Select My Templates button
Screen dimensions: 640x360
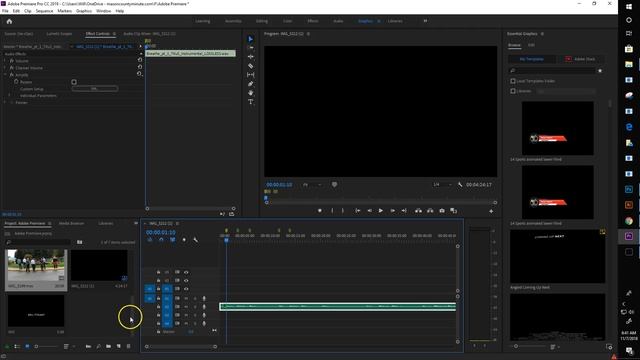pyautogui.click(x=531, y=59)
